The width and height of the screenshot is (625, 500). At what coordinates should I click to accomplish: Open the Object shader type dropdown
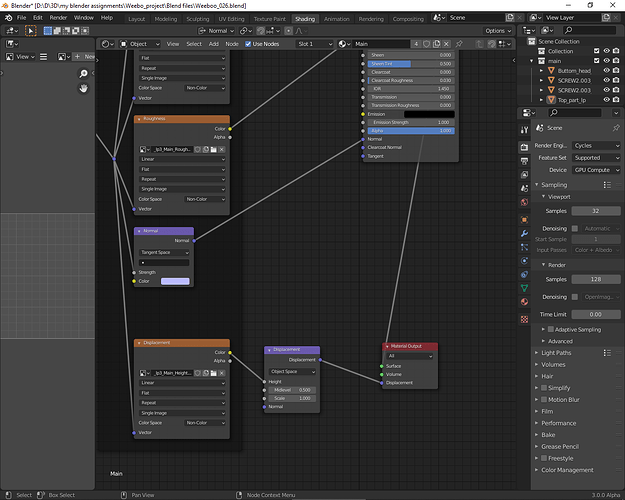tap(140, 44)
